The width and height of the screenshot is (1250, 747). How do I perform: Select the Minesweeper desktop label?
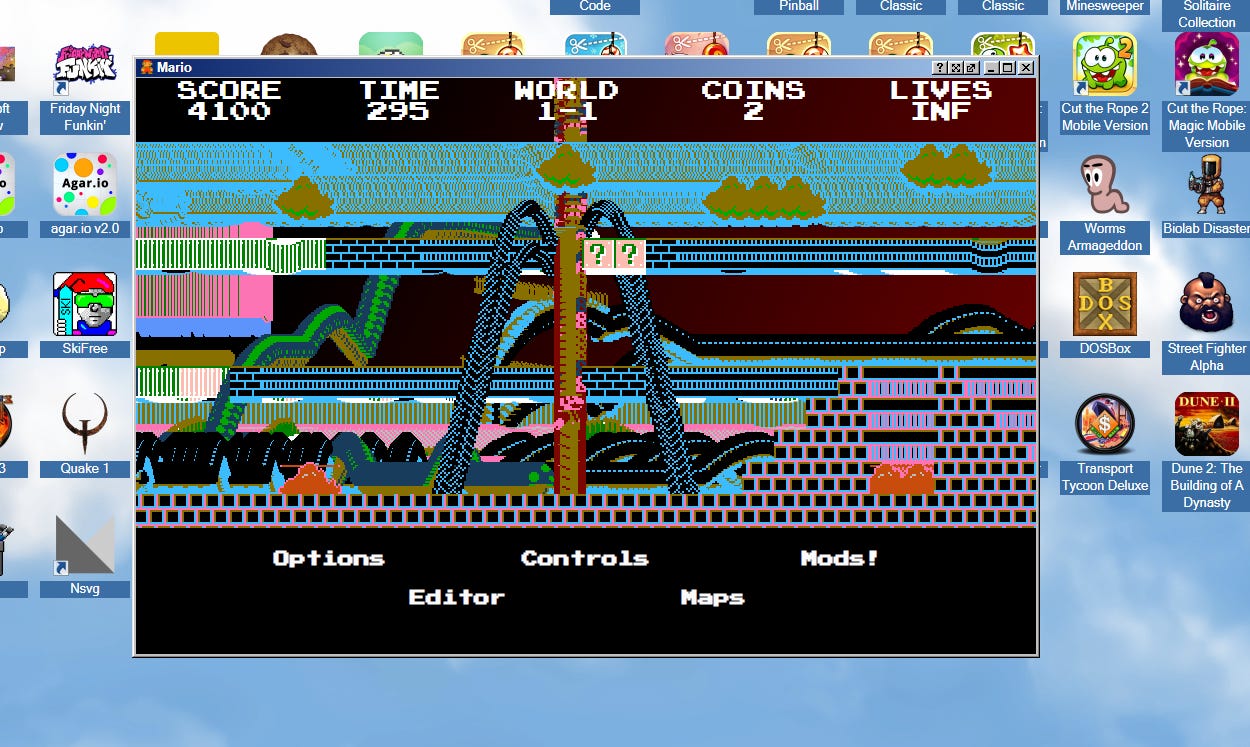[x=1105, y=6]
